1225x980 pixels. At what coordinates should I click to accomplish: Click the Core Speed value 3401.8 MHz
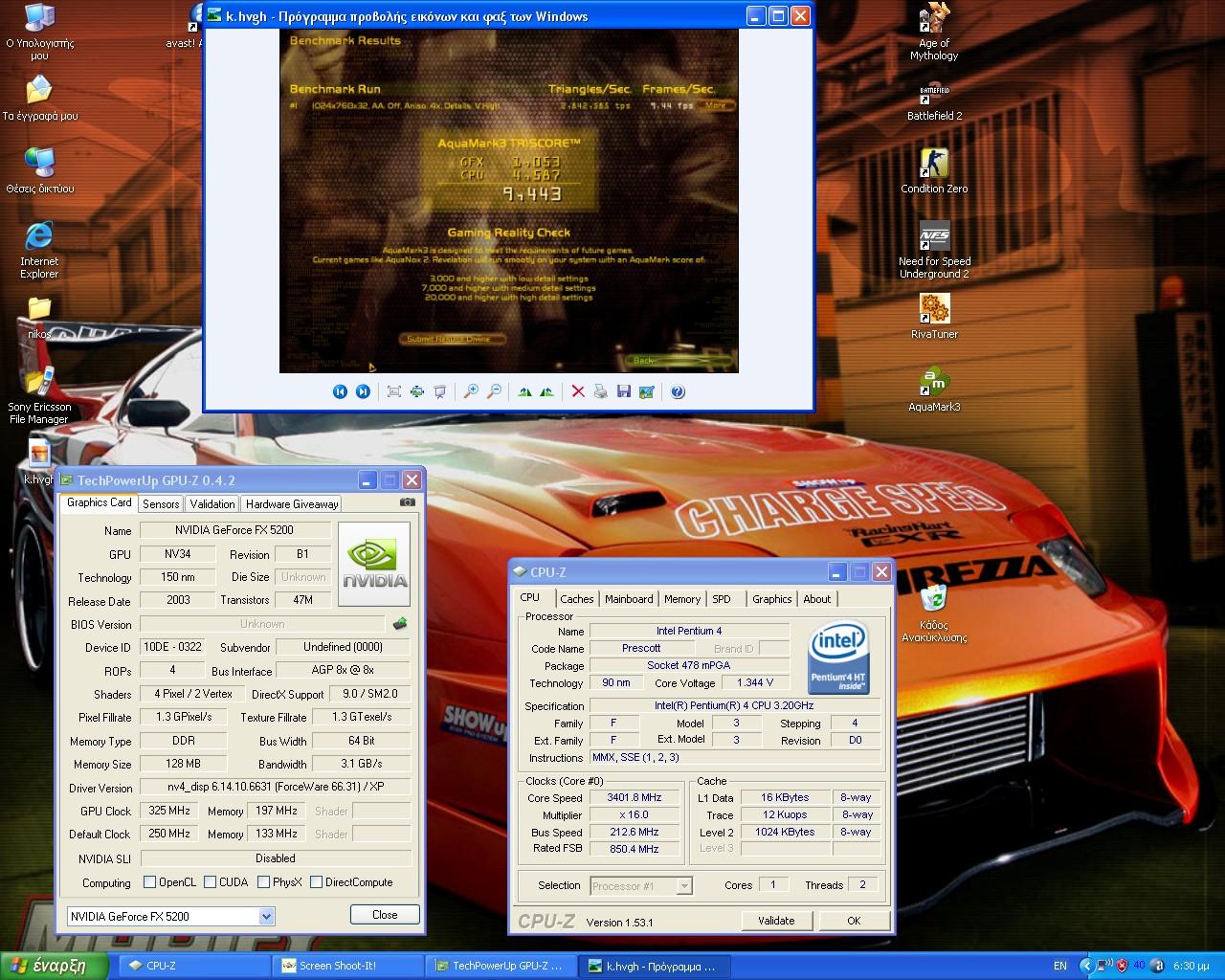(635, 797)
